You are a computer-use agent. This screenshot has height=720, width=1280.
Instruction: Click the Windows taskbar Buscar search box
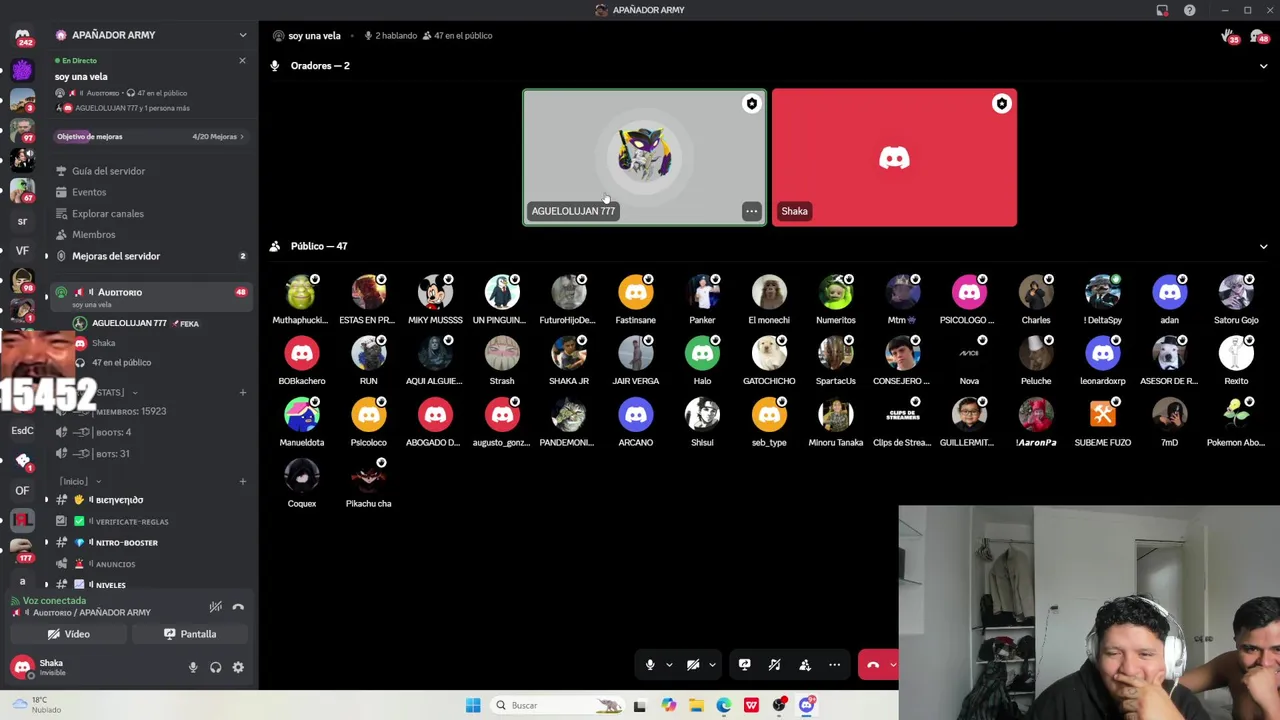(556, 706)
